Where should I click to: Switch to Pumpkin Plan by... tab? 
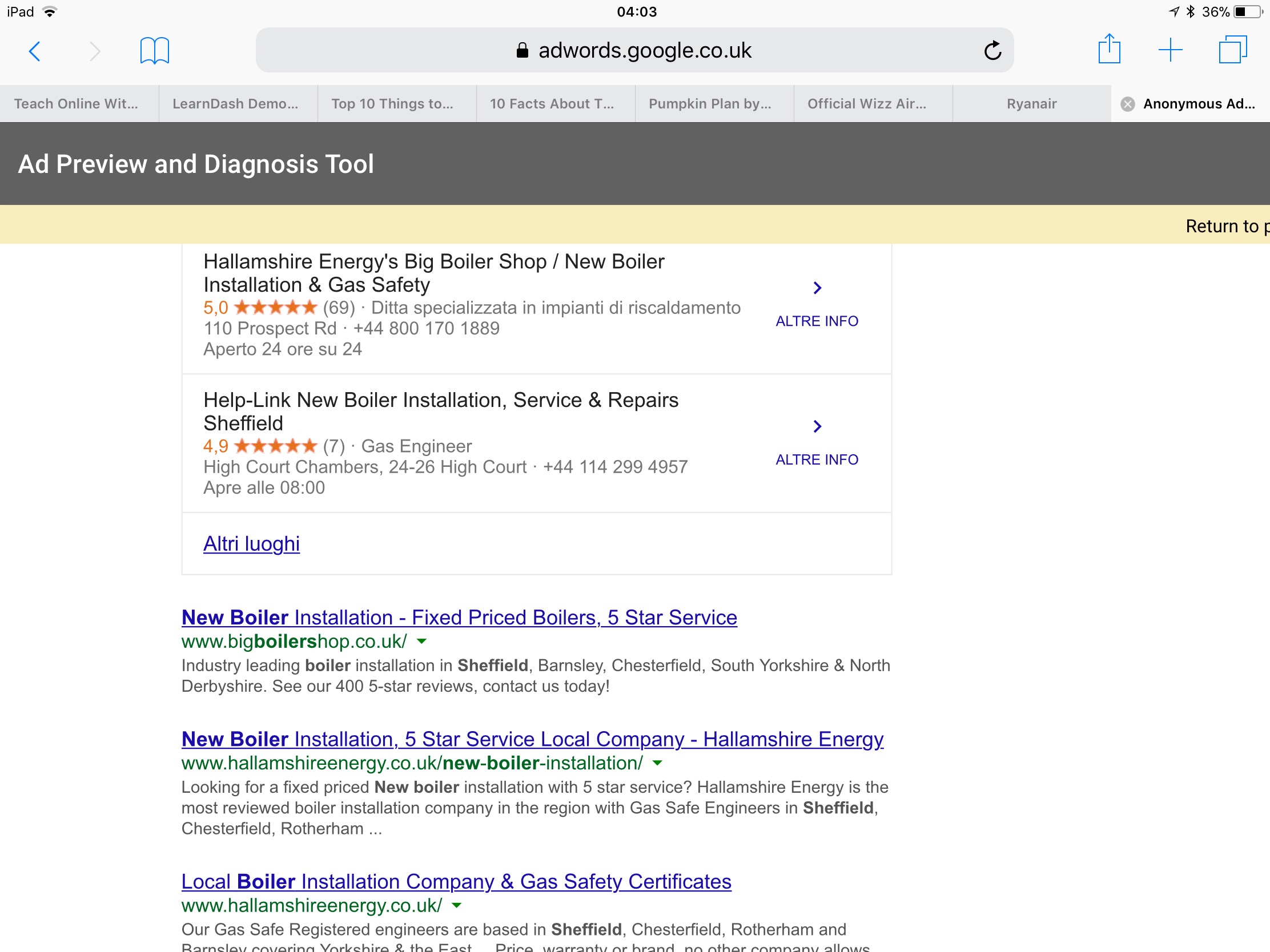pyautogui.click(x=714, y=104)
